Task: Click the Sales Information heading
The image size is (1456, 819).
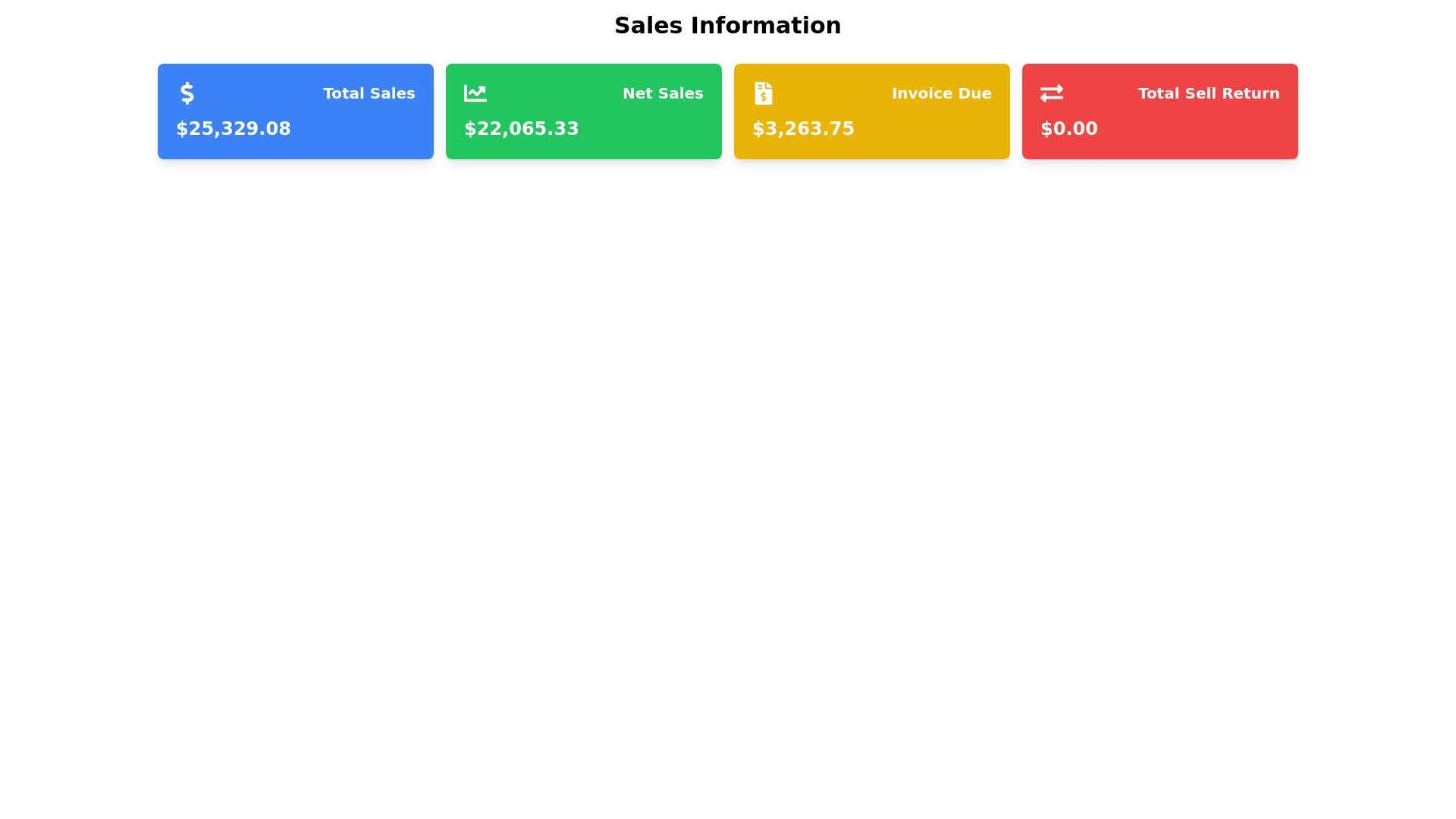Action: [x=727, y=26]
